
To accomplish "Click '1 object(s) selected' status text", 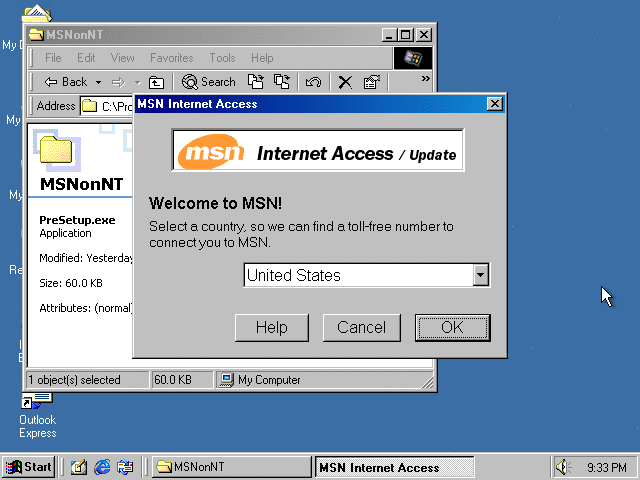I will (x=74, y=380).
